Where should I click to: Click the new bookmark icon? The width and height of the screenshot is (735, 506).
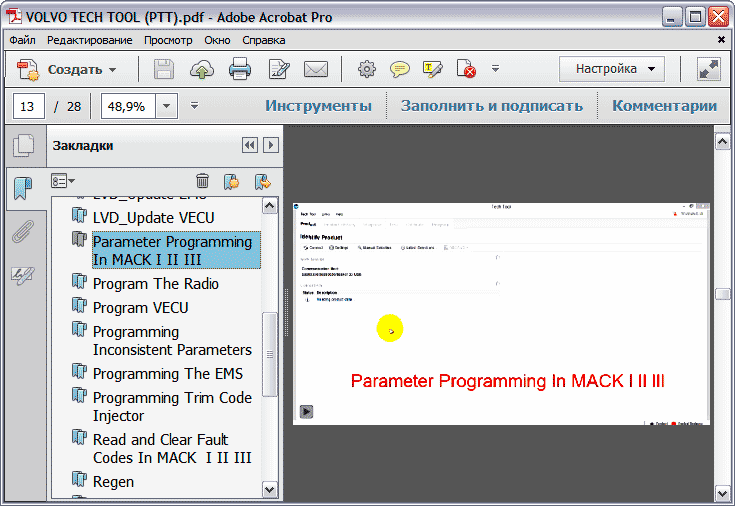[231, 181]
